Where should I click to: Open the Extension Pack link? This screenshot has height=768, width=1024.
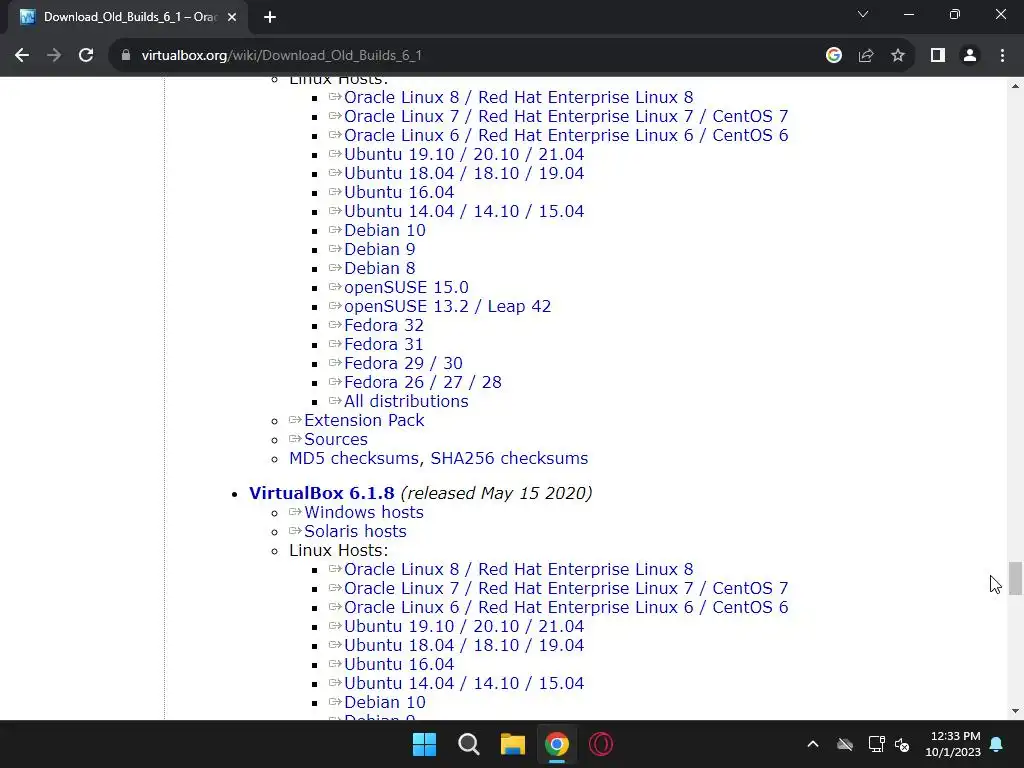point(364,420)
